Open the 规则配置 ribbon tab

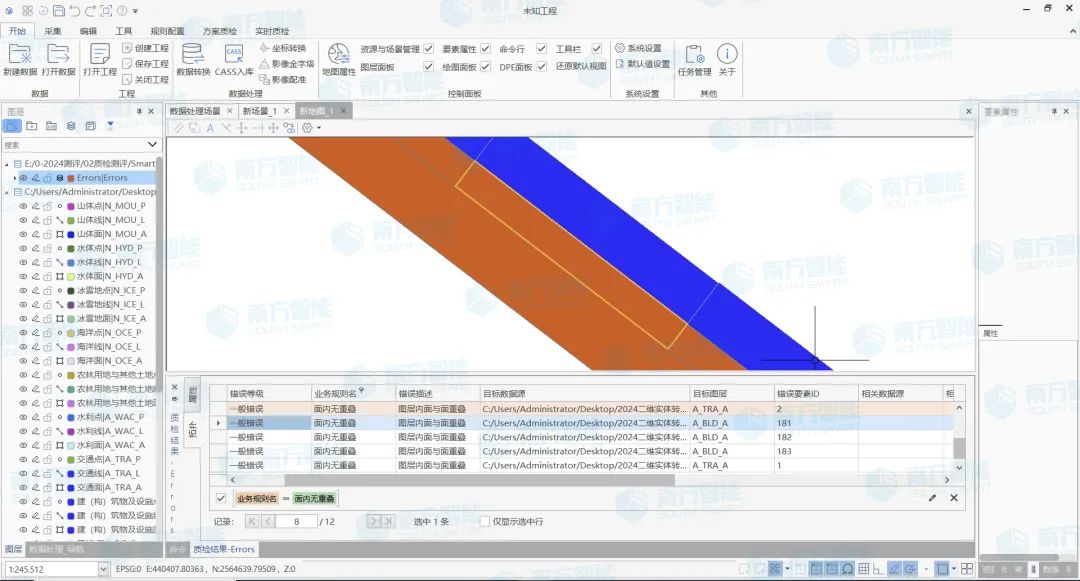pos(167,31)
